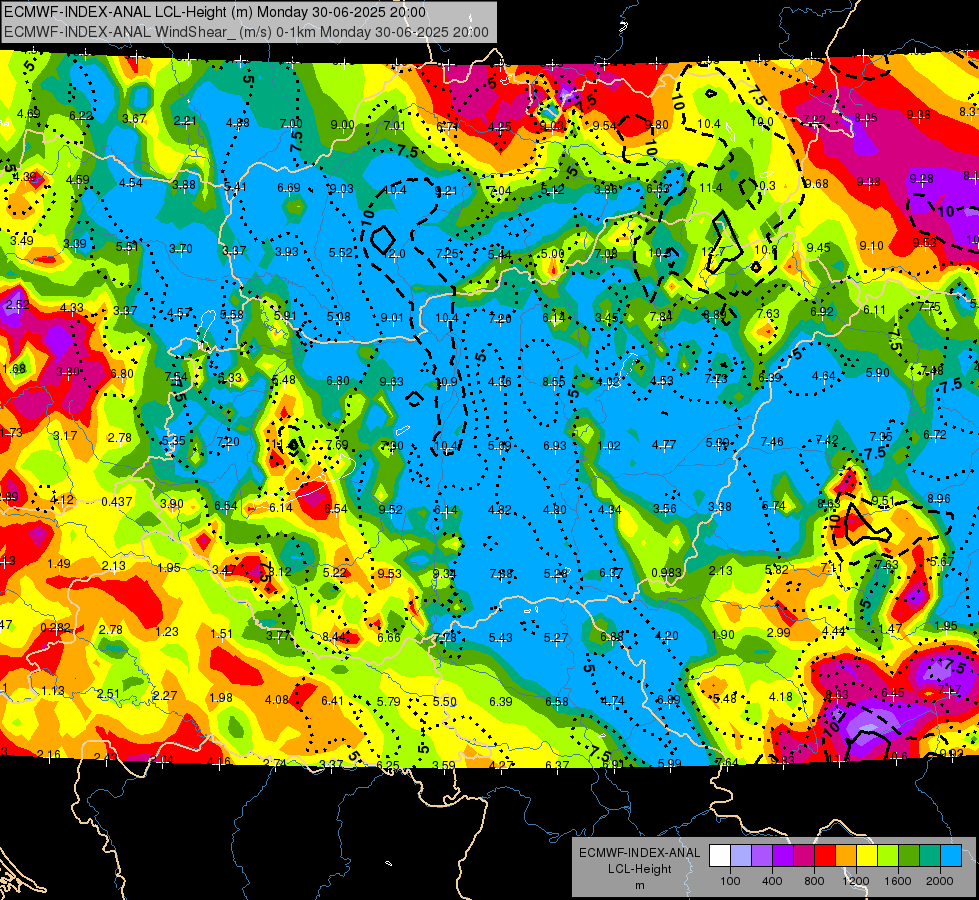Screen dimensions: 979x900
Task: Click the wind shear value 4.08
Action: tap(277, 700)
